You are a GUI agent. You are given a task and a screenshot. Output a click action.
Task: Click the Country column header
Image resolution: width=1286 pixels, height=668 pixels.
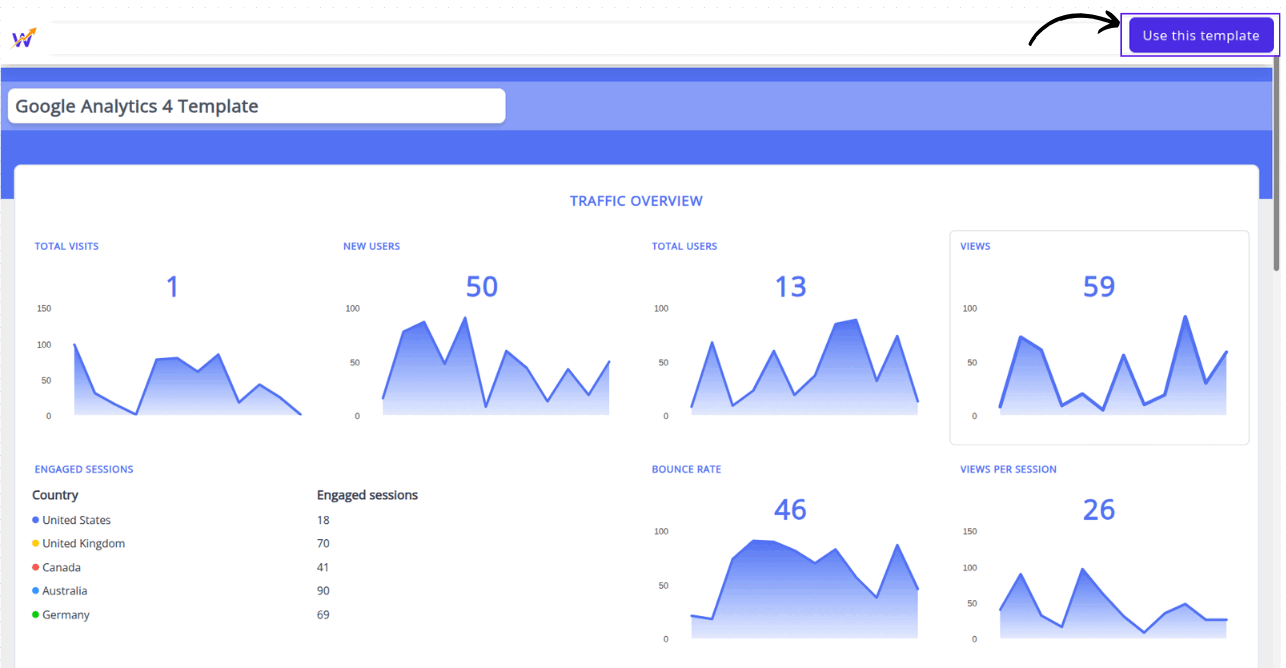point(55,495)
